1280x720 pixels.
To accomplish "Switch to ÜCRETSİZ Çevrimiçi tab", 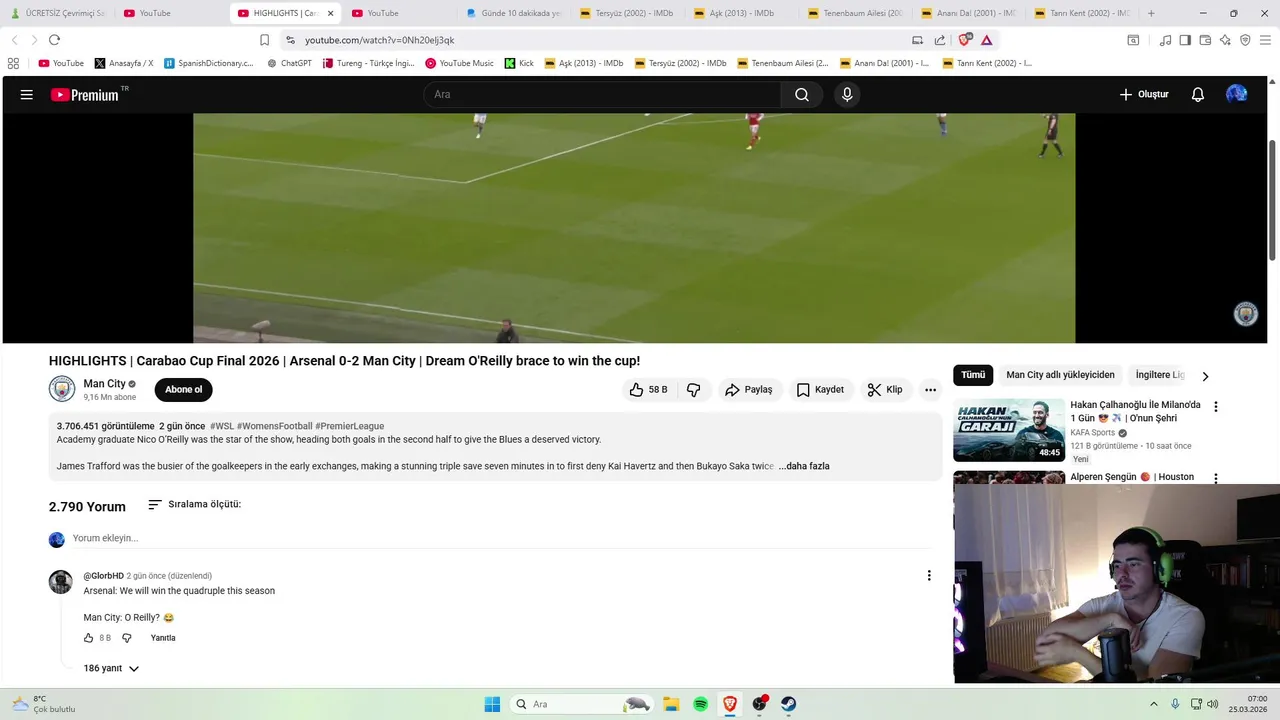I will [58, 13].
